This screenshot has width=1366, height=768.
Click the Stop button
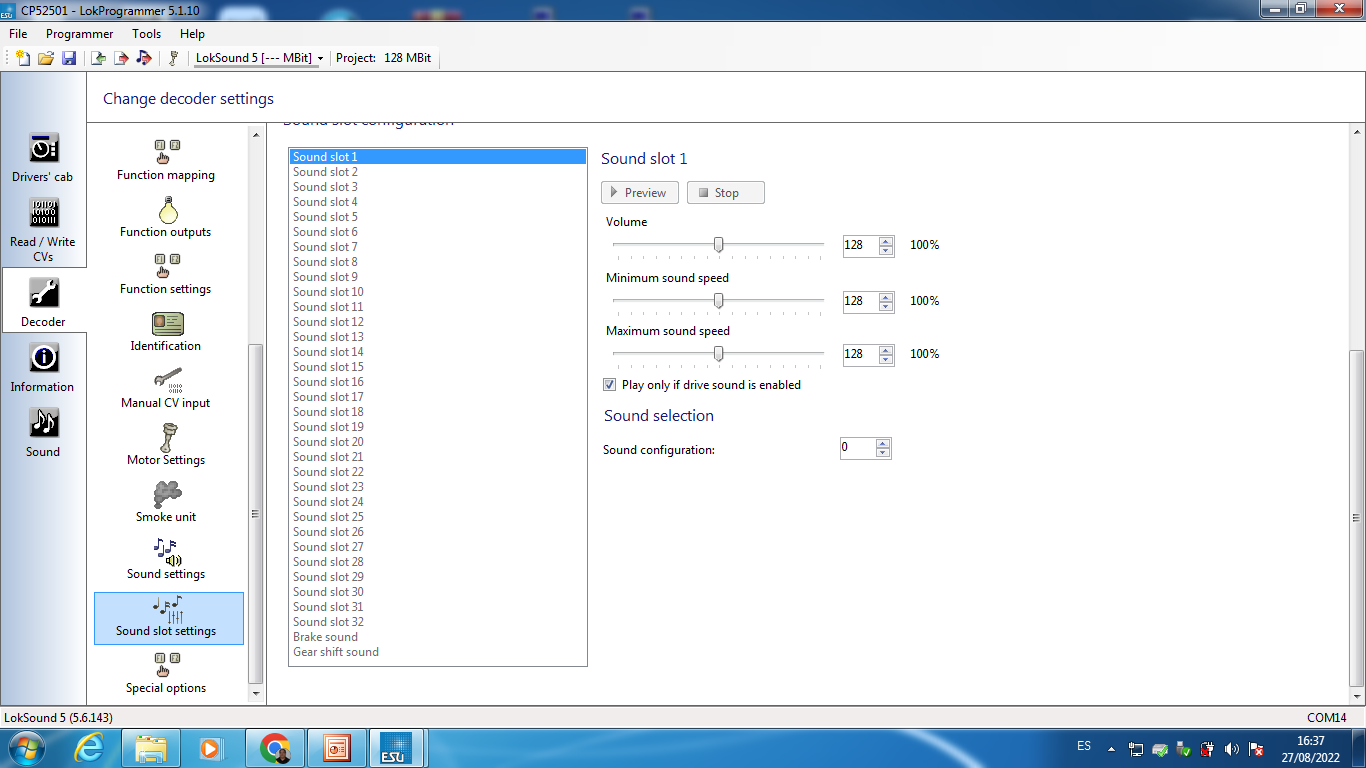[726, 193]
